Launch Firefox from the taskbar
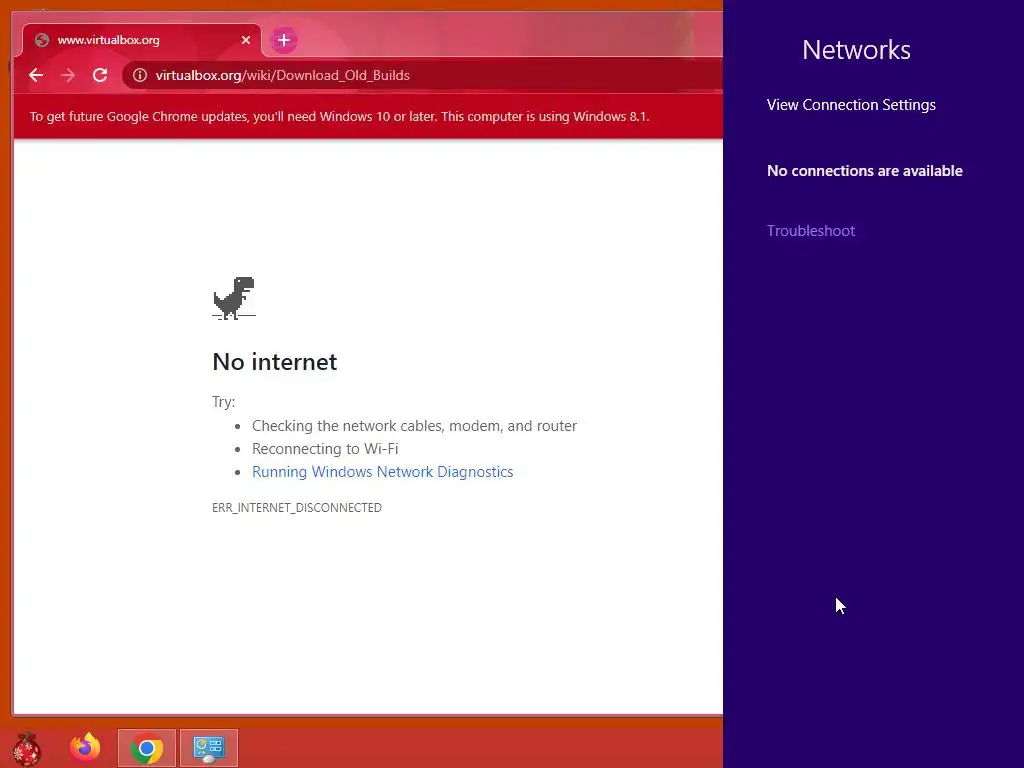 (x=86, y=747)
